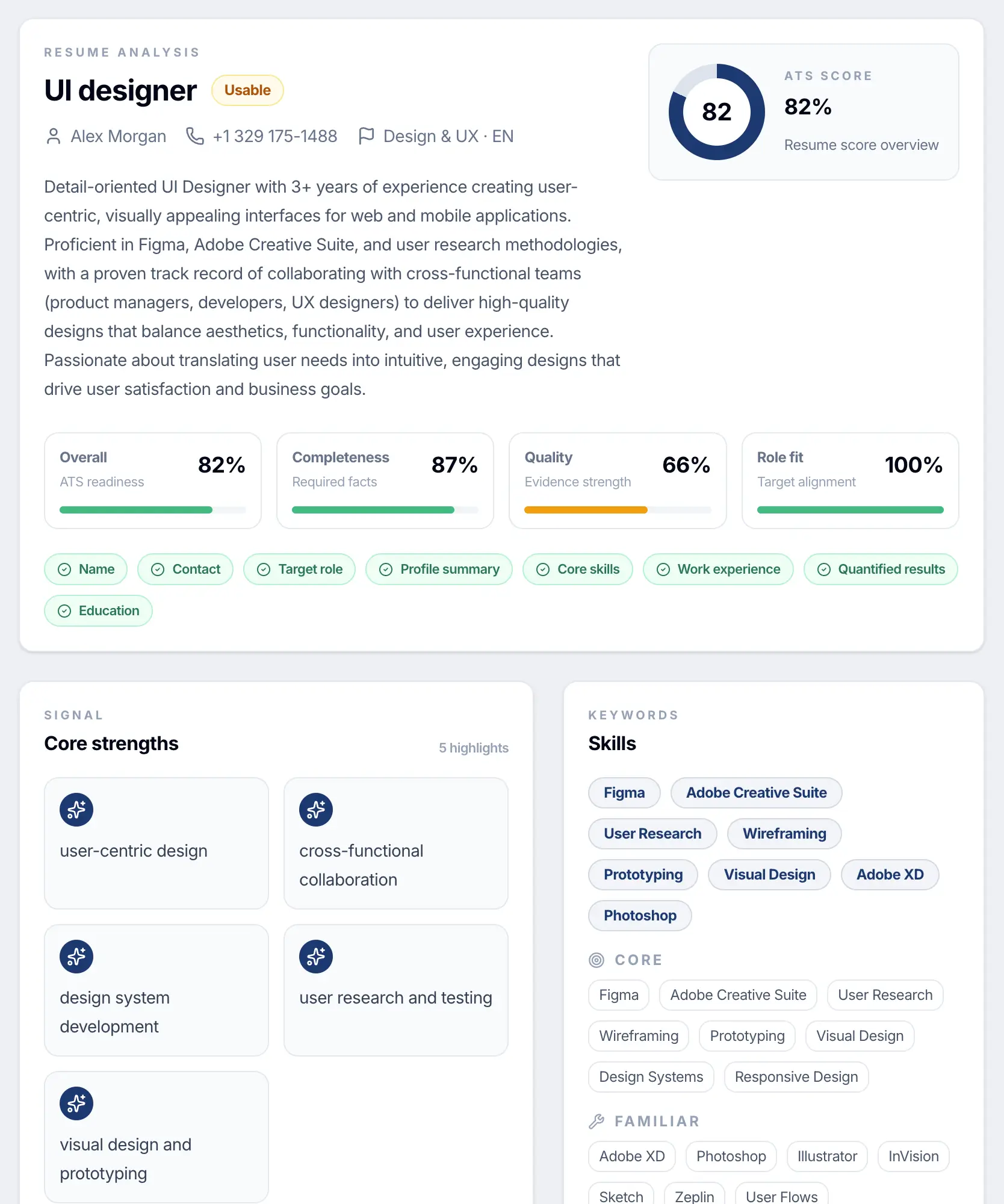This screenshot has width=1004, height=1204.
Task: Click the target icon beside CORE heading
Action: (597, 960)
